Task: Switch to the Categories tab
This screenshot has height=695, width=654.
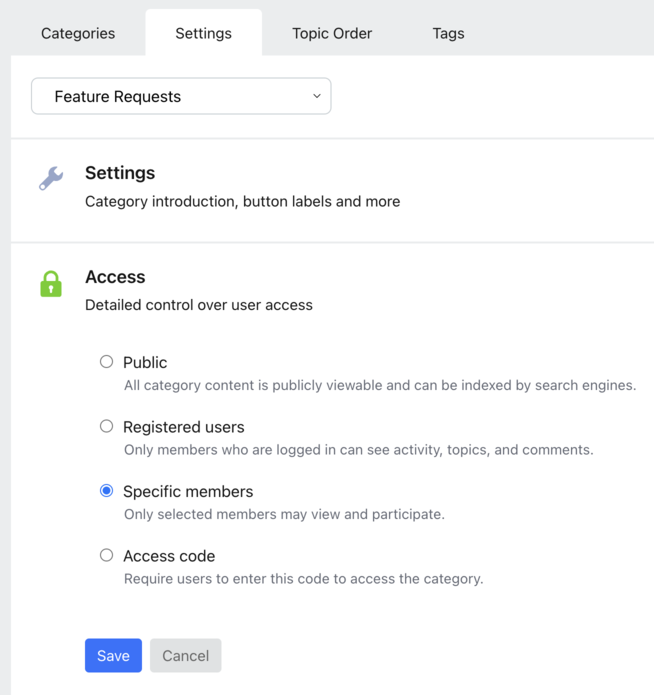Action: [78, 33]
